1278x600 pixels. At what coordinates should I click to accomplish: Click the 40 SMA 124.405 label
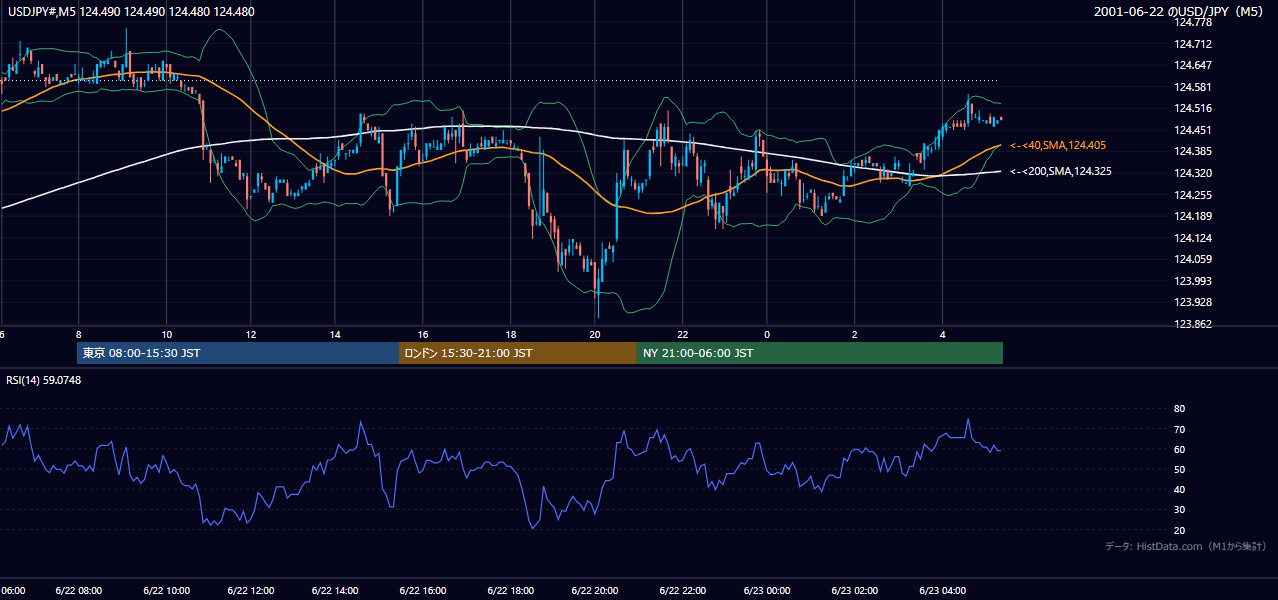pos(1058,146)
